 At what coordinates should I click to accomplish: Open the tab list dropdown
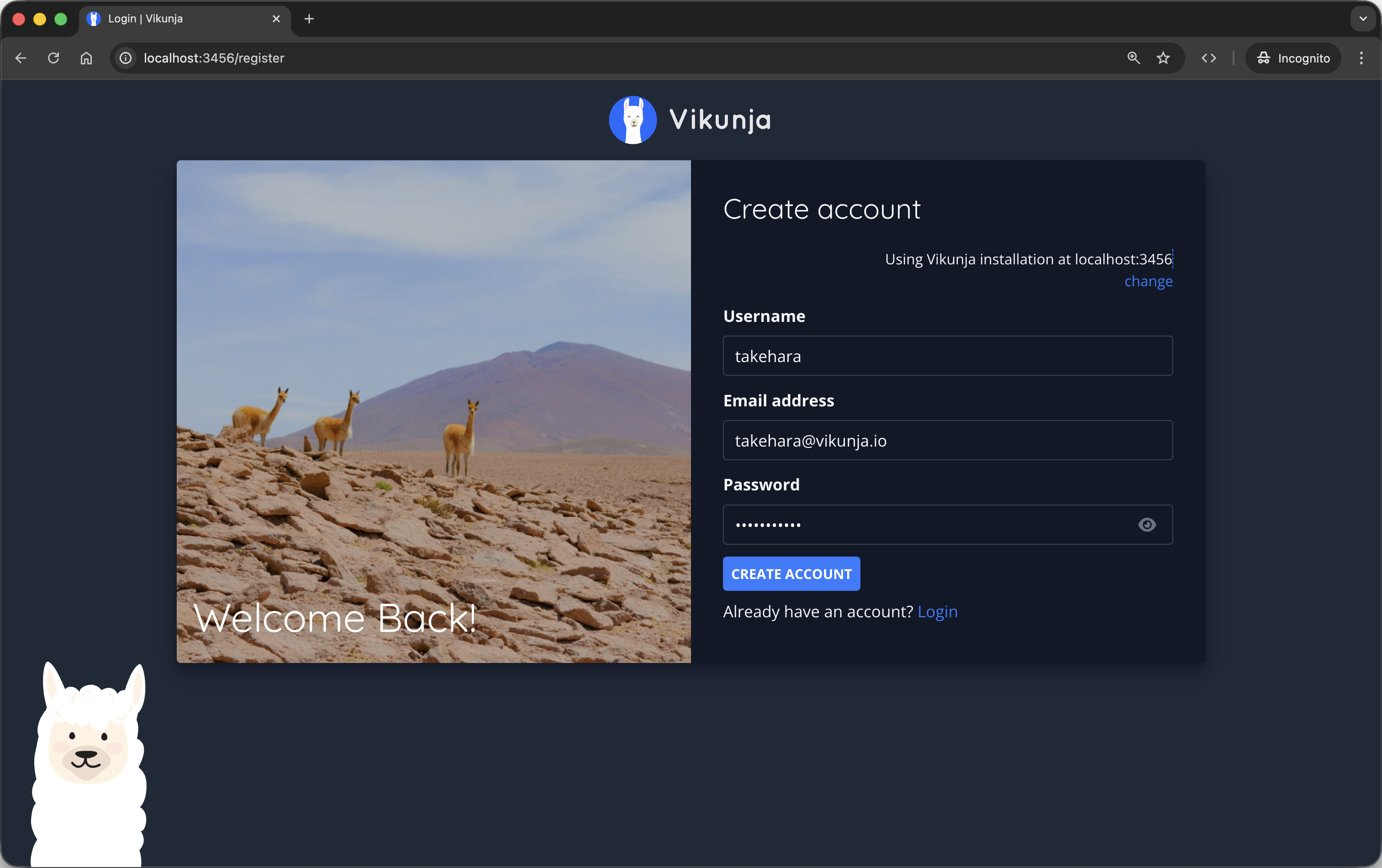coord(1362,19)
